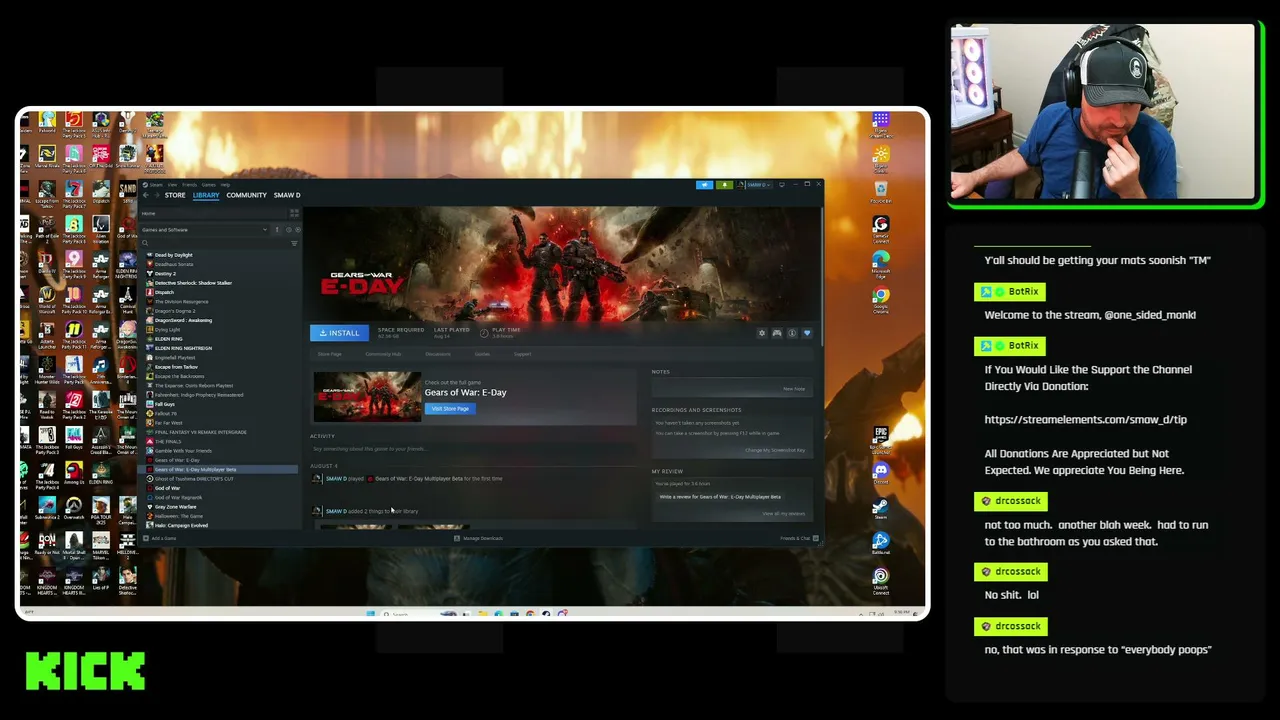Open the Steam STORE tab
Image resolution: width=1280 pixels, height=720 pixels.
pyautogui.click(x=175, y=195)
